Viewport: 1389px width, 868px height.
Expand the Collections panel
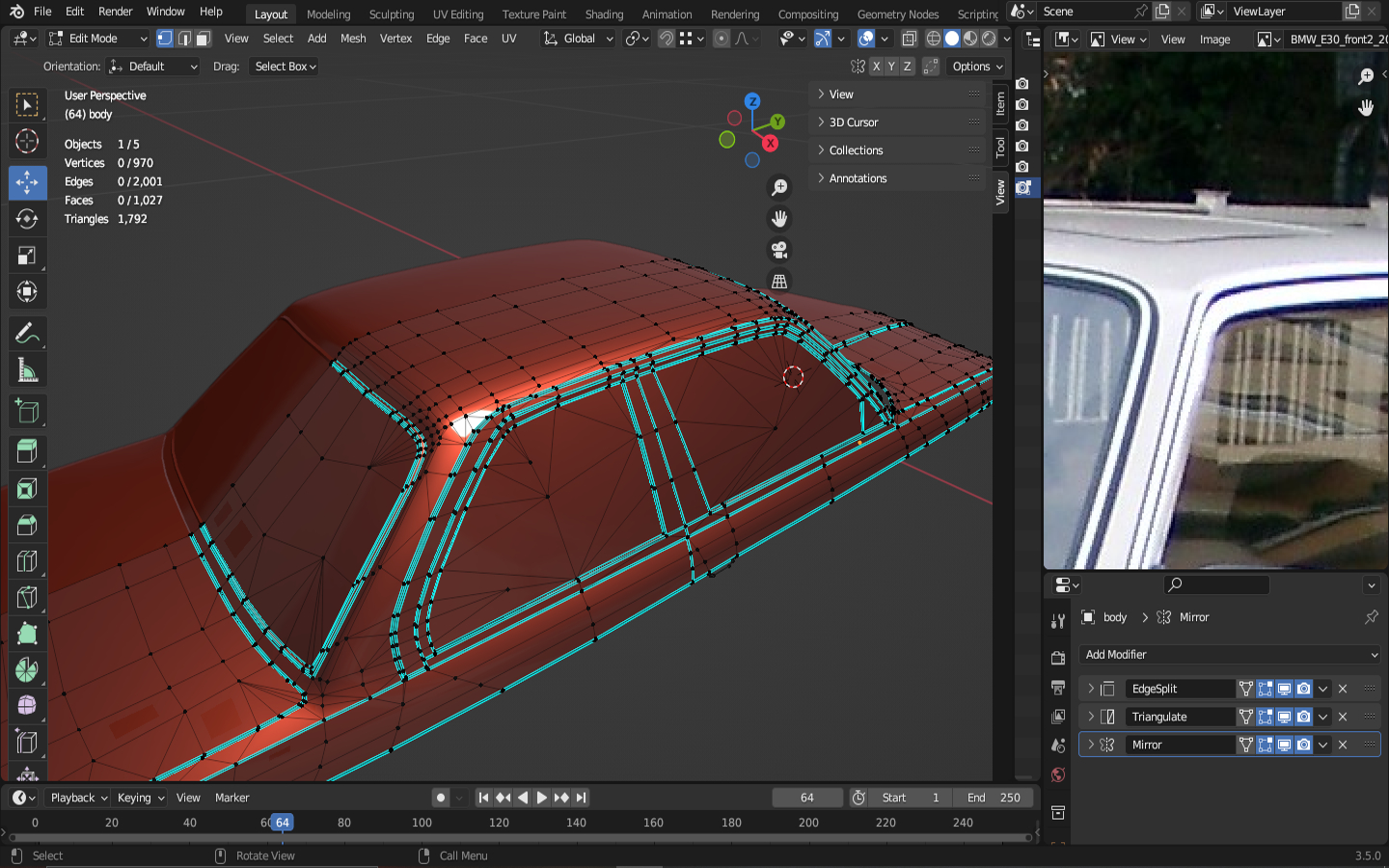[x=856, y=150]
